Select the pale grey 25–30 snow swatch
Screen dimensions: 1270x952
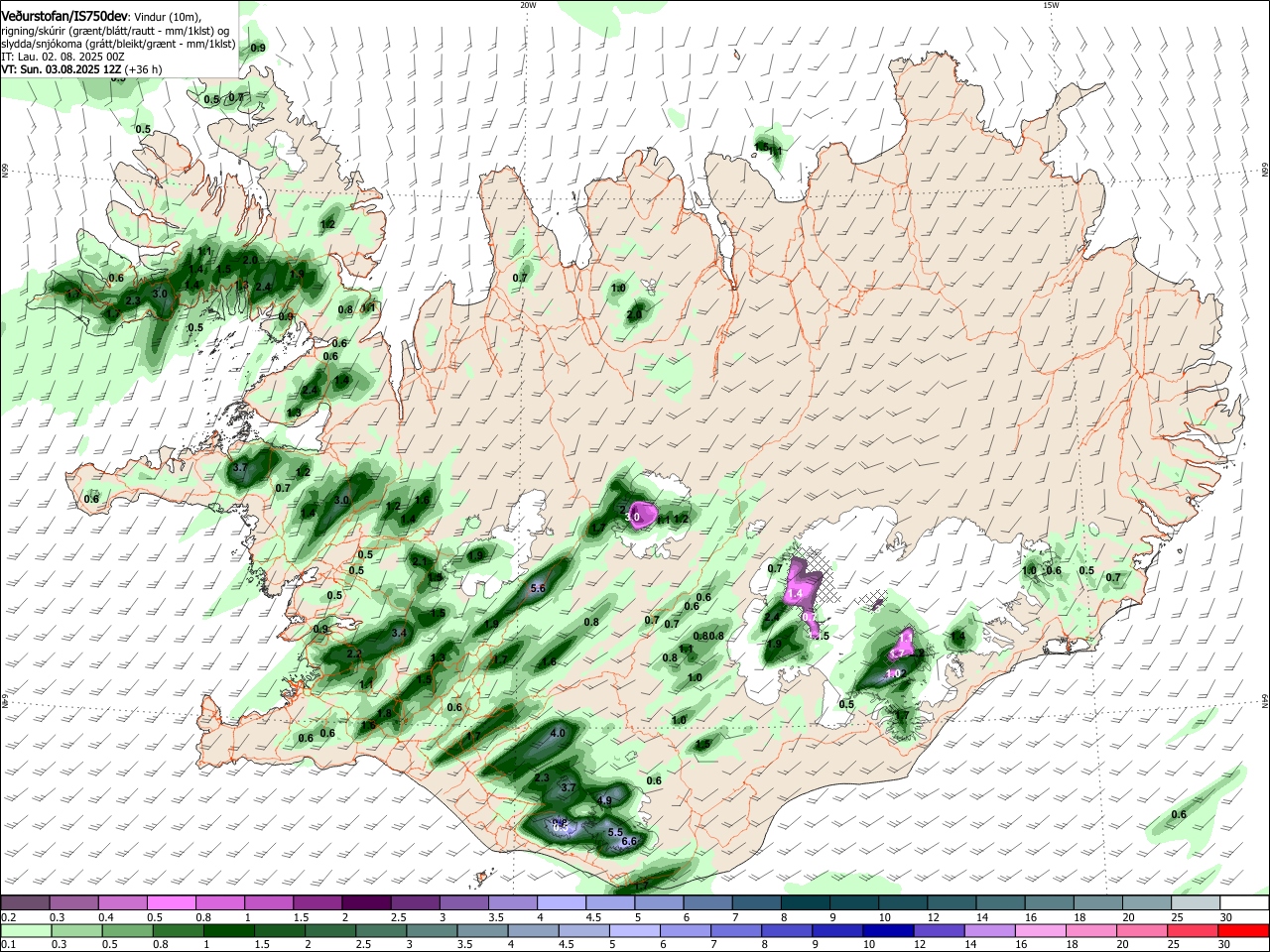1197,902
